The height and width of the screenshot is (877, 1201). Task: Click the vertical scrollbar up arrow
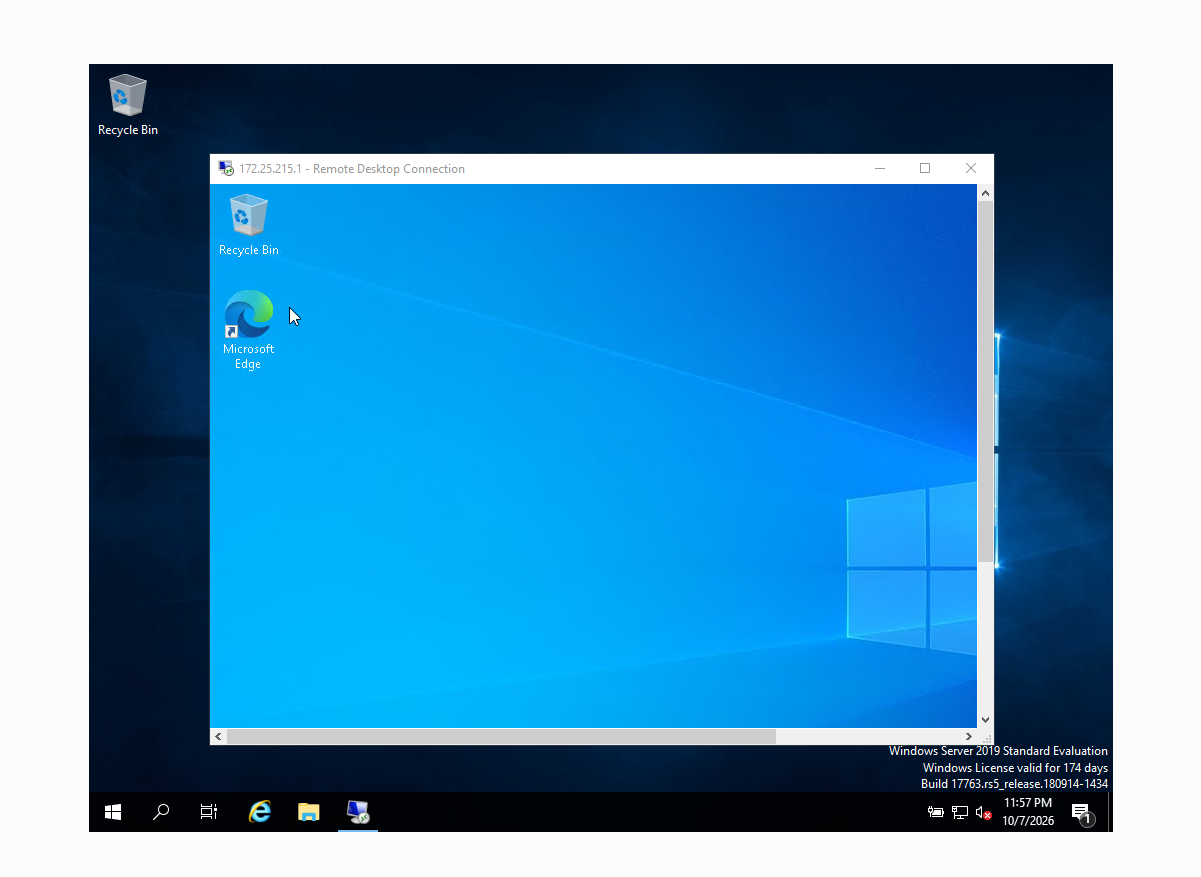(985, 192)
